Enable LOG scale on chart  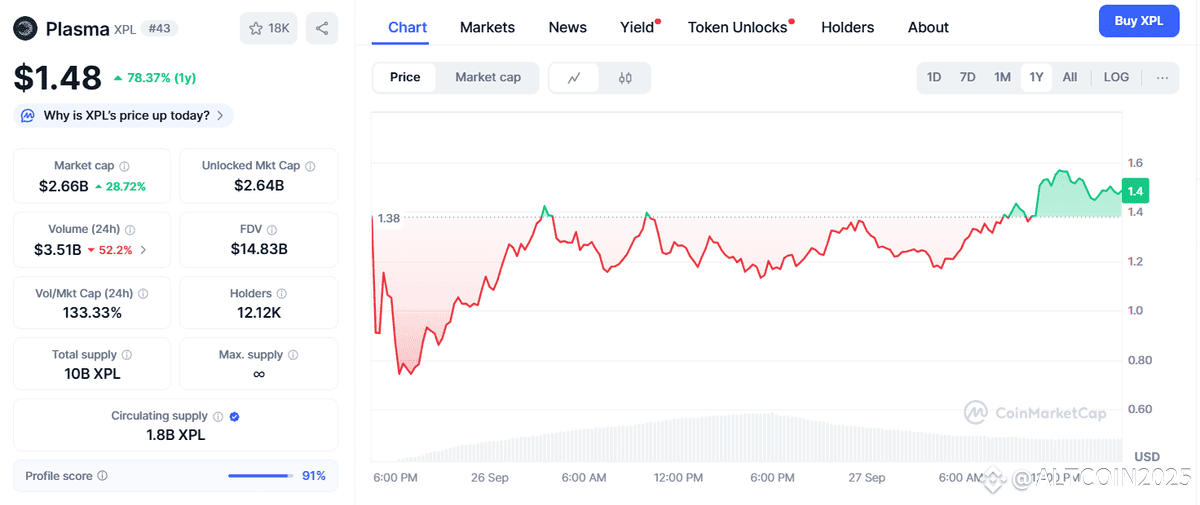(x=1116, y=78)
